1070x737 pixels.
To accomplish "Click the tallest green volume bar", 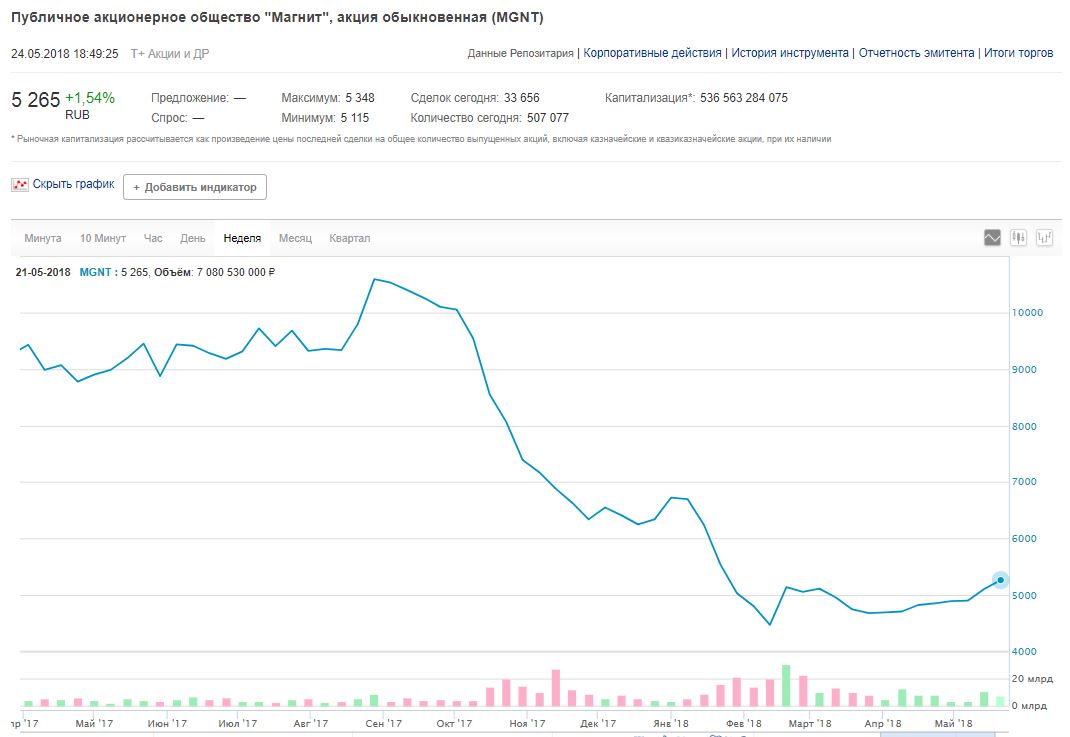I will 786,687.
